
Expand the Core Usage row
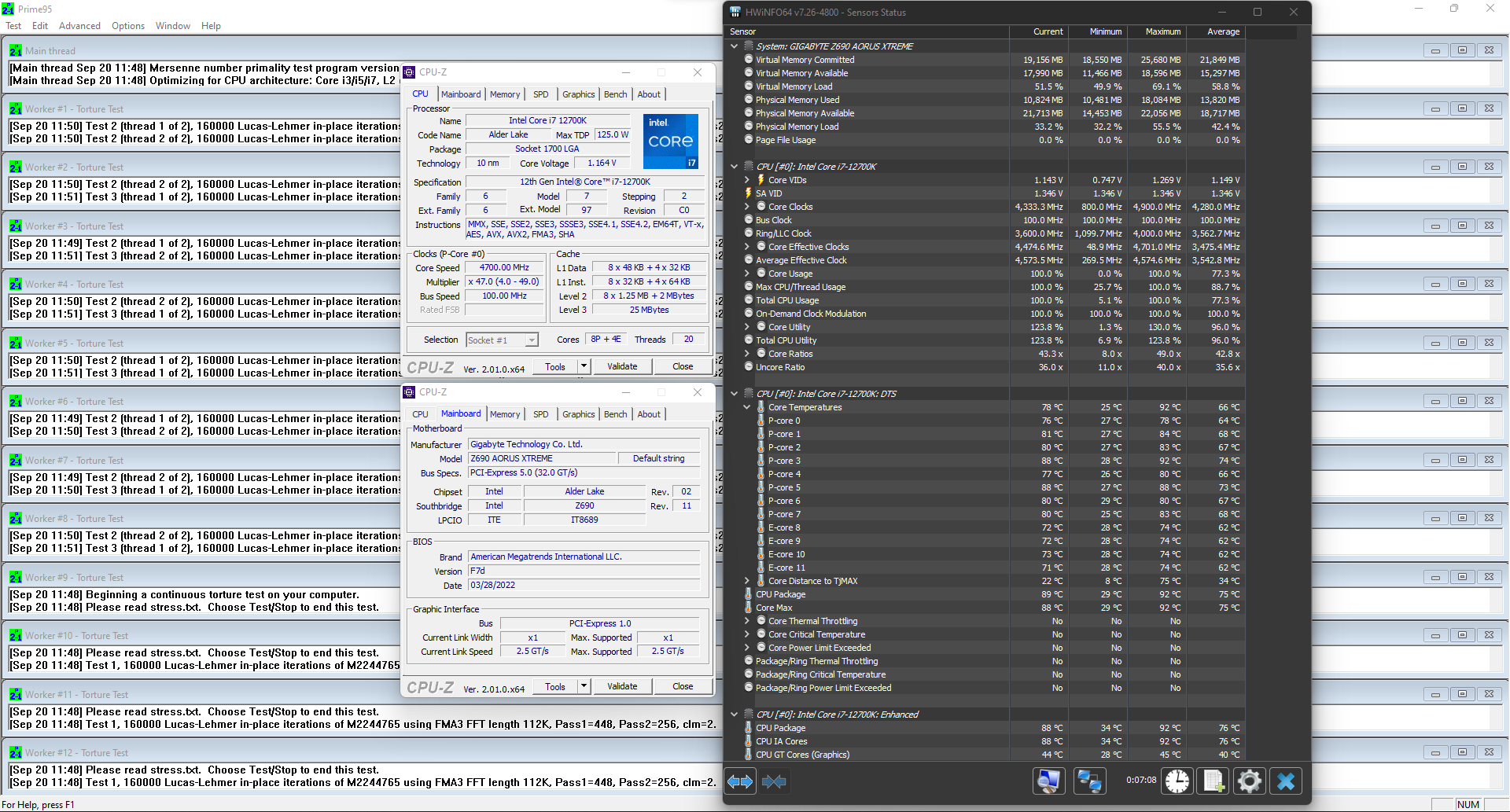pyautogui.click(x=747, y=273)
